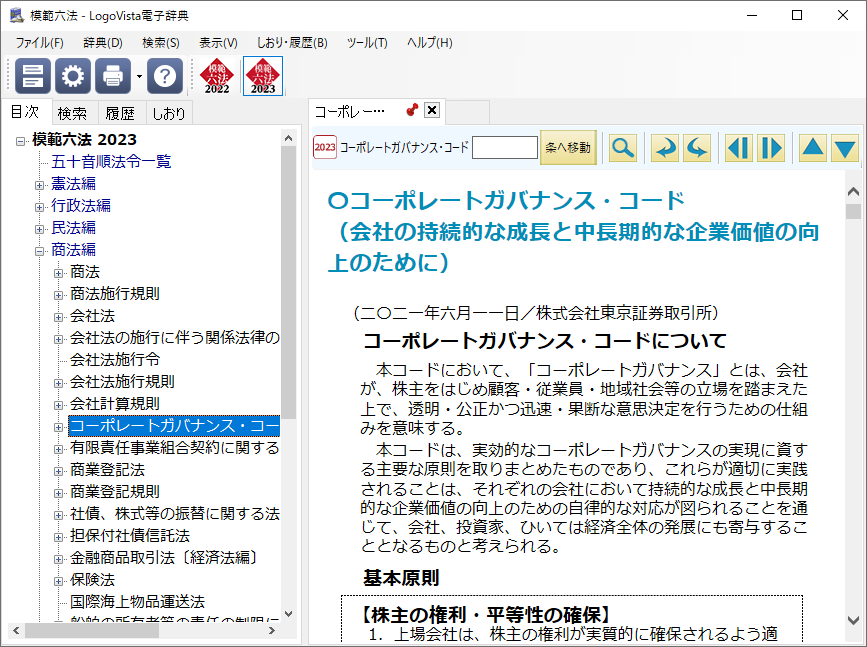
Task: Click the blue up triangle icon
Action: coord(813,148)
